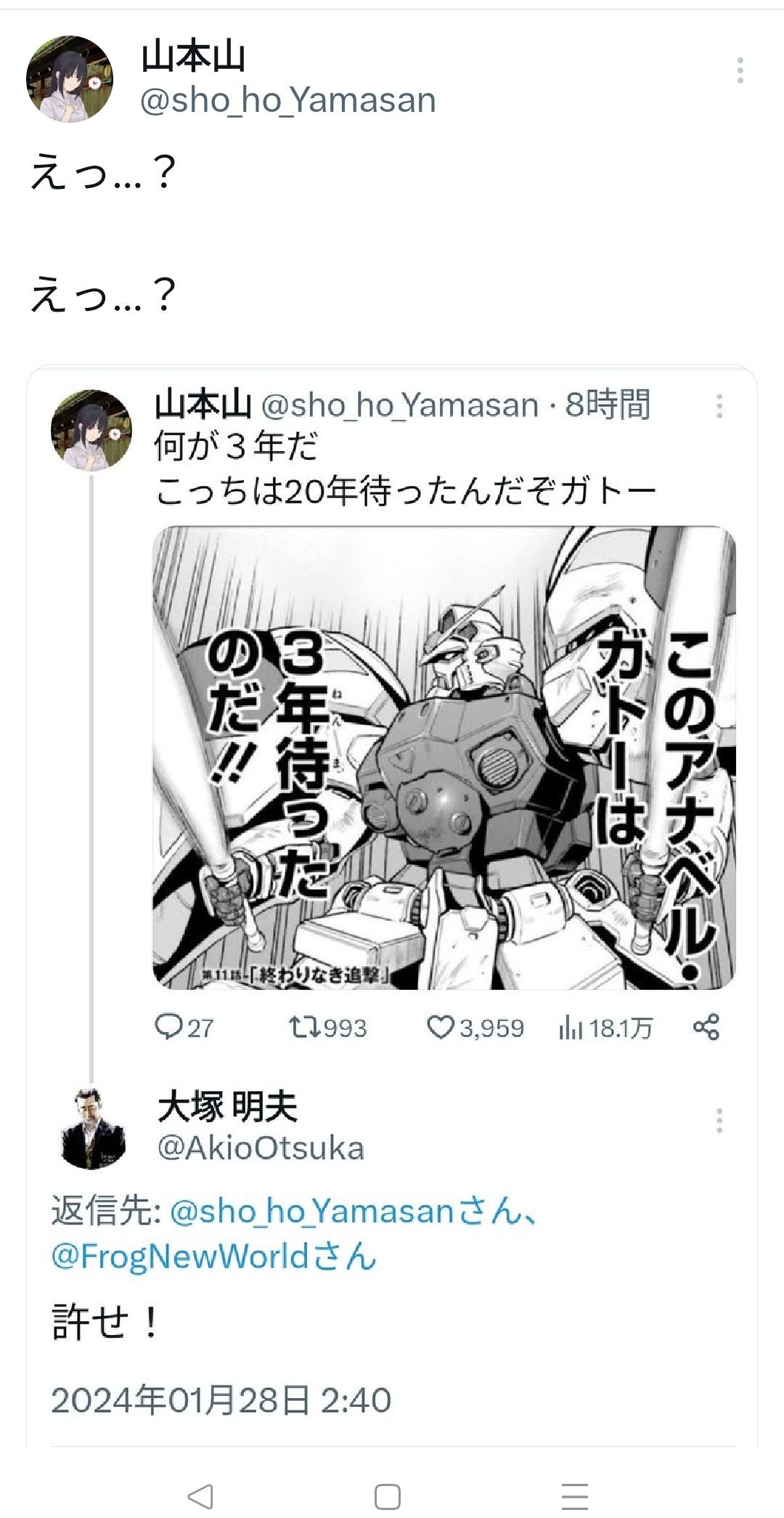Viewport: 784px width, 1518px height.
Task: Tap the top @sho_ho_Yamasan username handle
Action: pyautogui.click(x=288, y=101)
